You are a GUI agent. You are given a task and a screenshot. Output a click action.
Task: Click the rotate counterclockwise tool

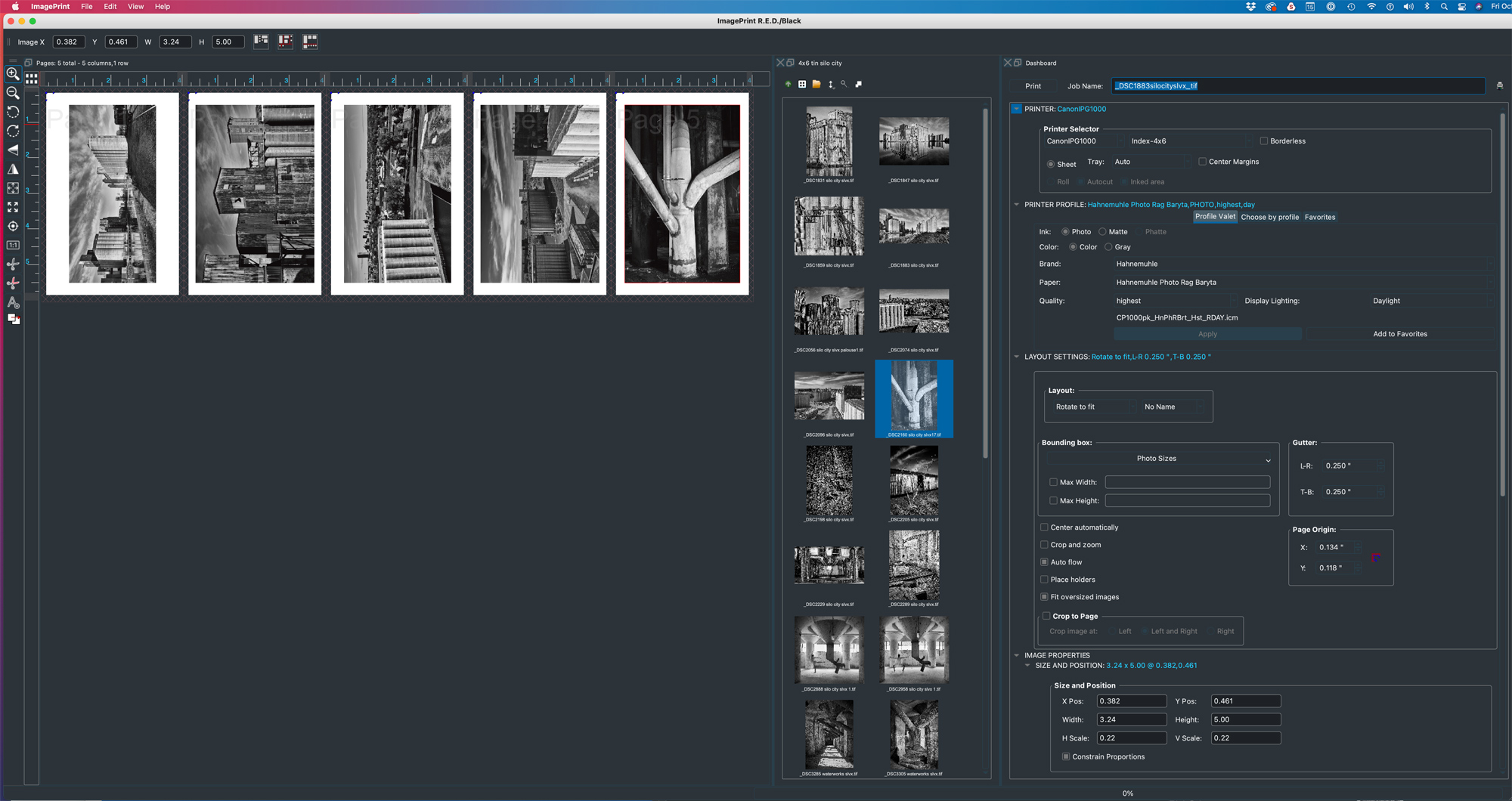pyautogui.click(x=13, y=112)
